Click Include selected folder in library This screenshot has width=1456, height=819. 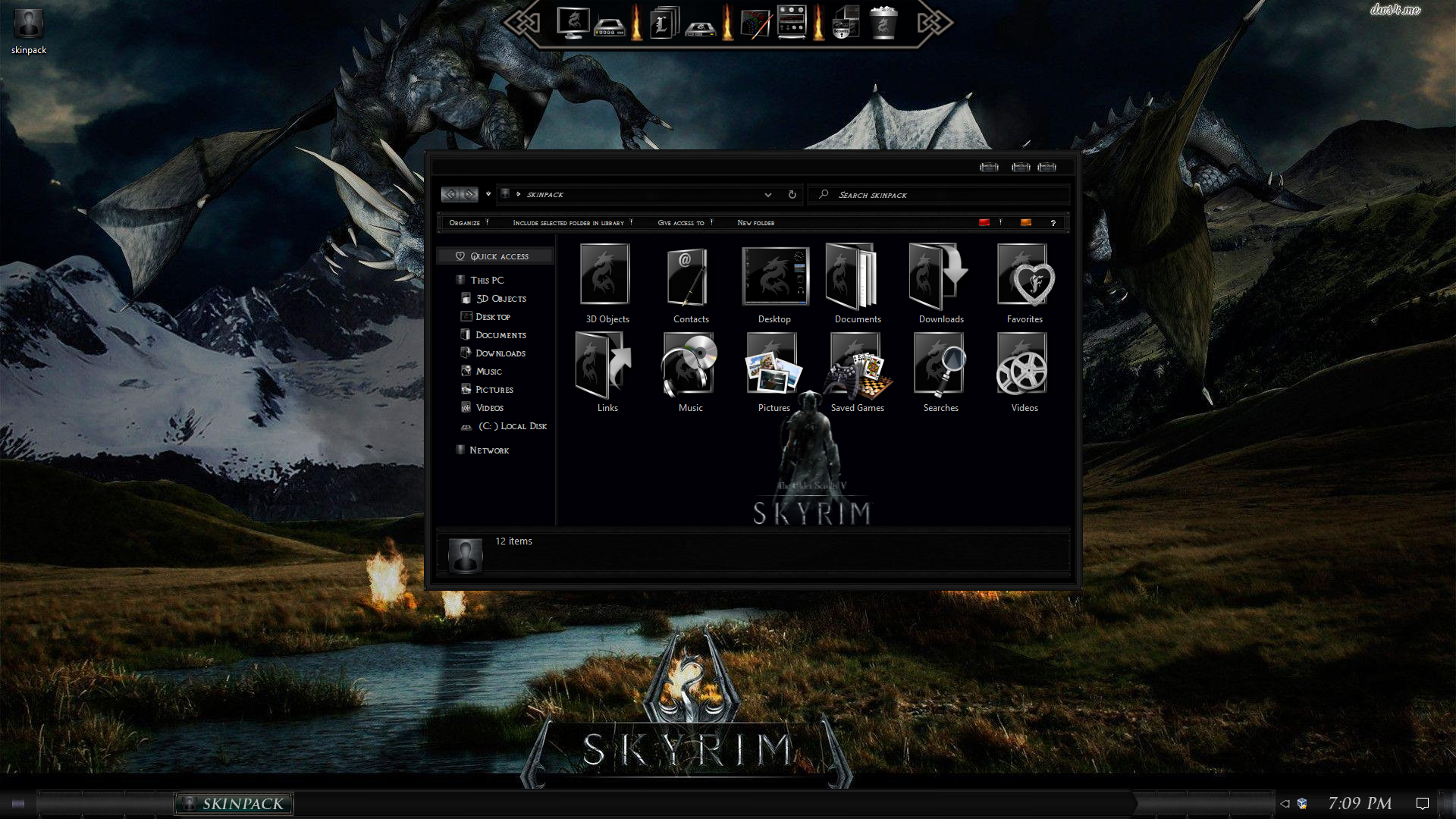(568, 223)
